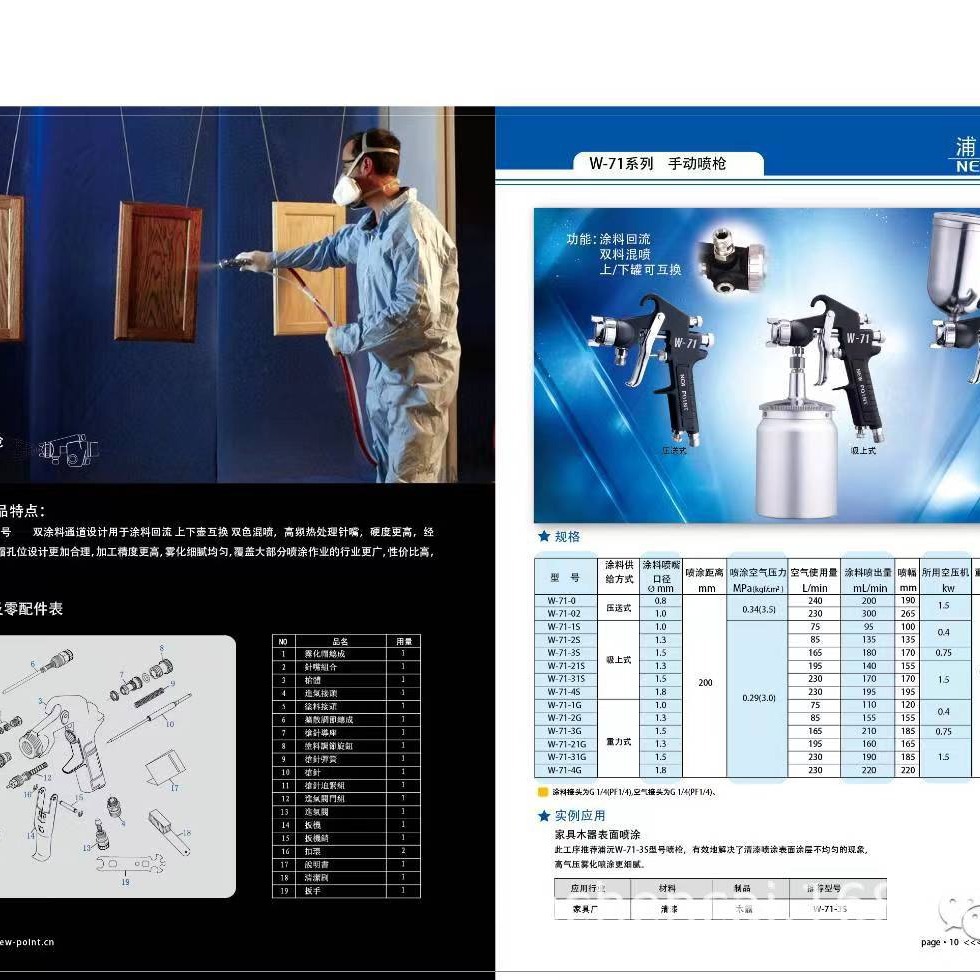Click the 功能: 涂料回流 caption text
Viewport: 980px width, 980px height.
point(608,239)
